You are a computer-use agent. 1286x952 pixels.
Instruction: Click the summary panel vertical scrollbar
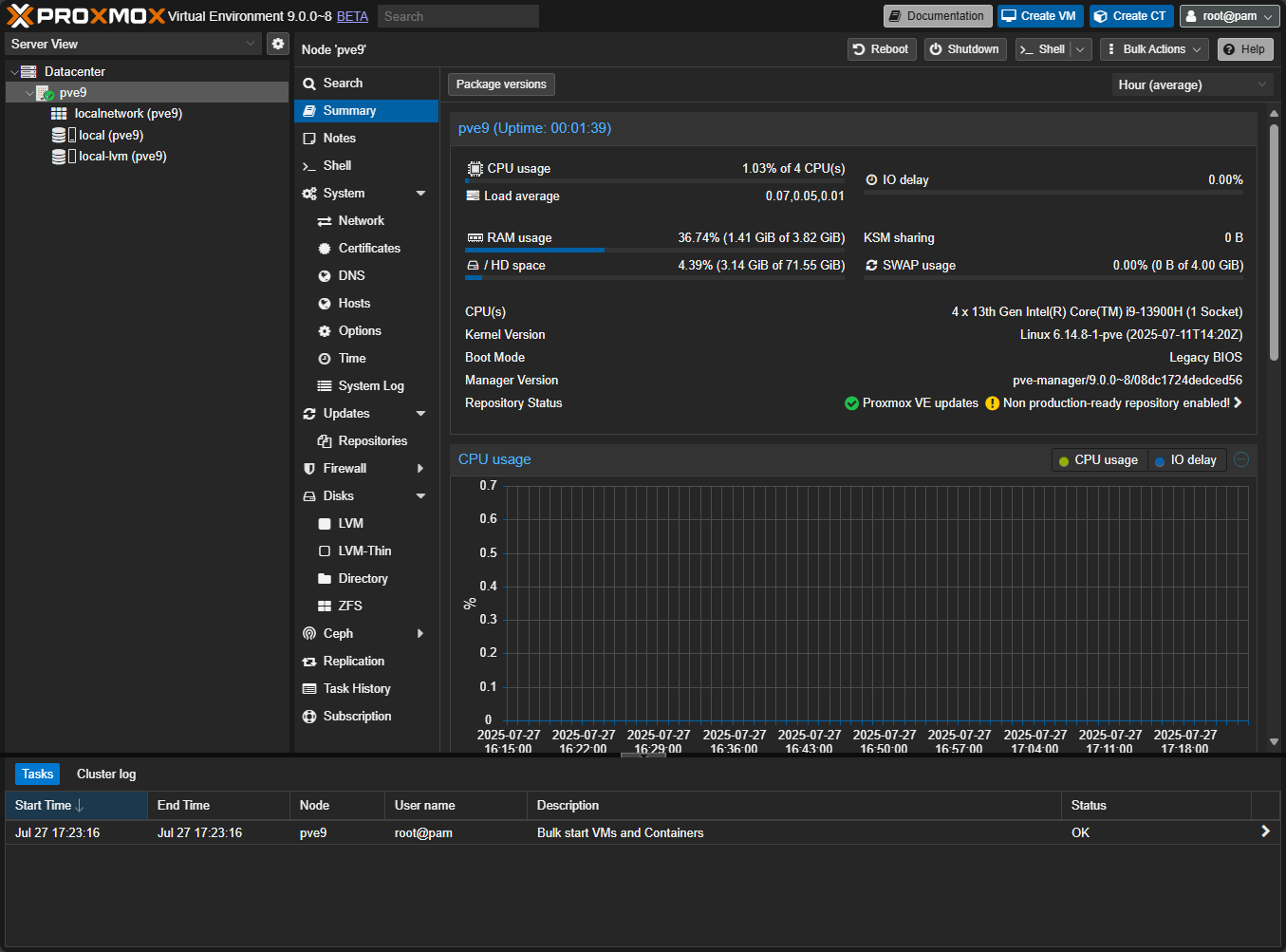pos(1274,242)
